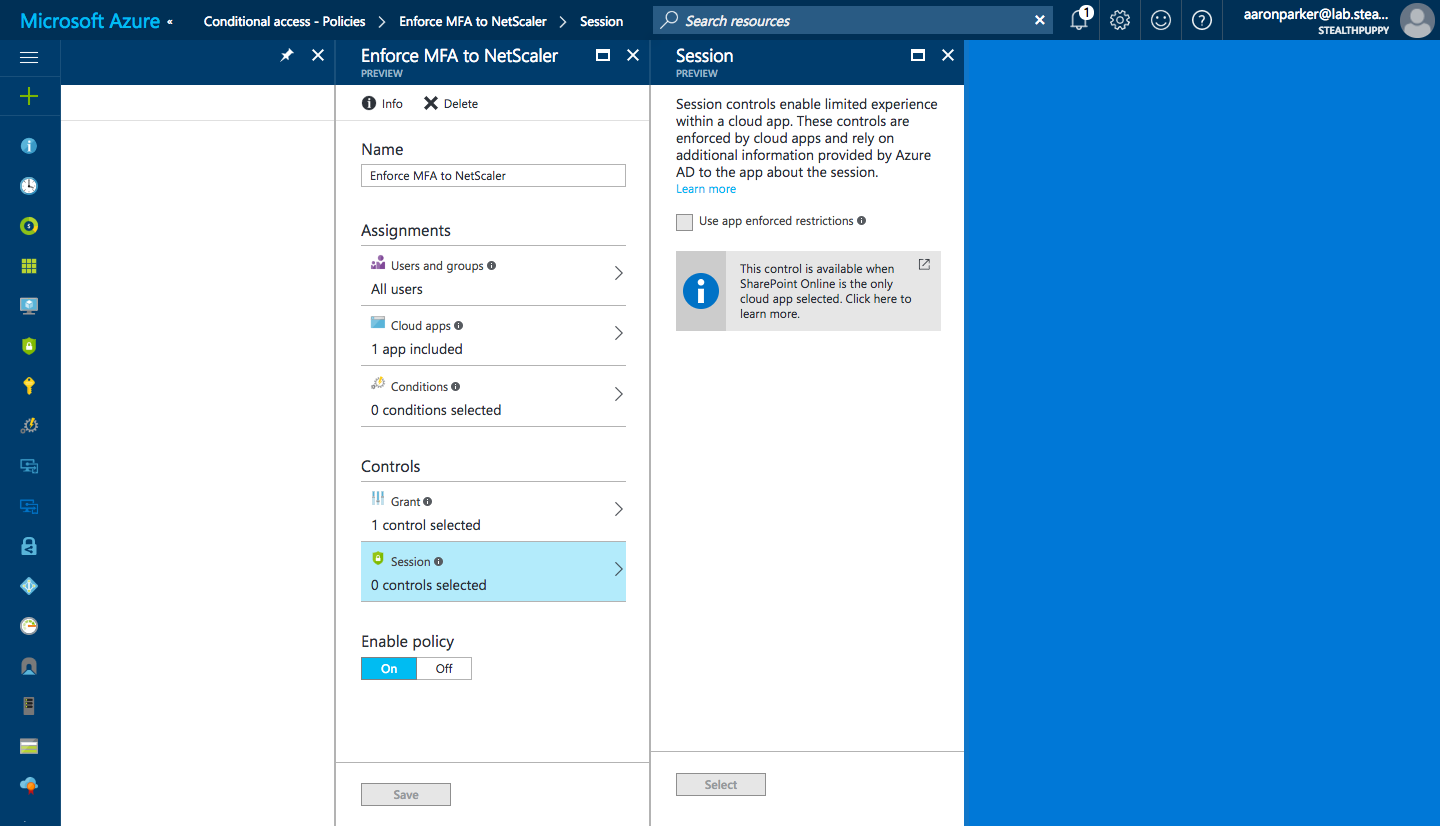The image size is (1440, 826).
Task: Click SharePoint Online info message box
Action: point(808,291)
